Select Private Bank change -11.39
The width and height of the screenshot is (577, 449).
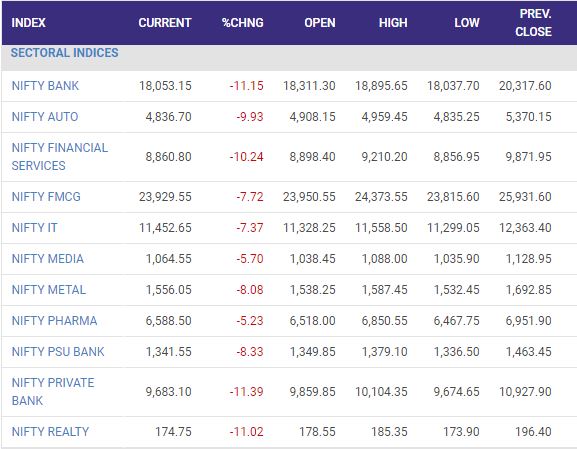[x=247, y=392]
